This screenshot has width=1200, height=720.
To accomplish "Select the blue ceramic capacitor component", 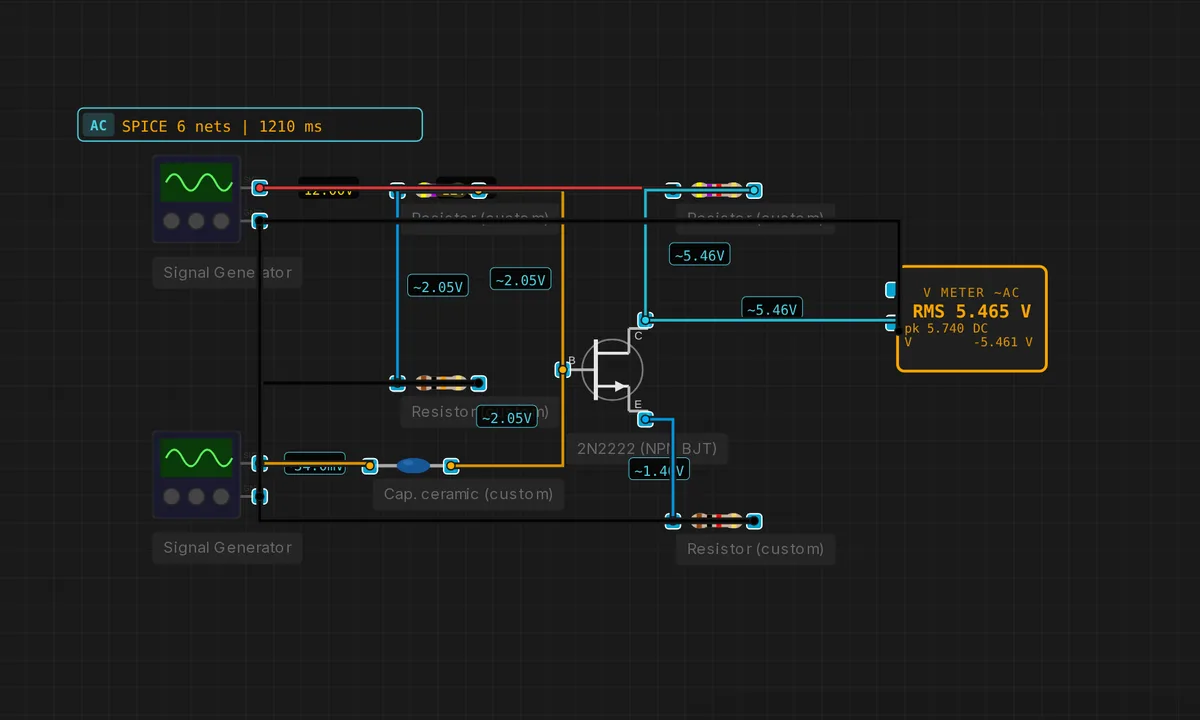I will pyautogui.click(x=412, y=465).
